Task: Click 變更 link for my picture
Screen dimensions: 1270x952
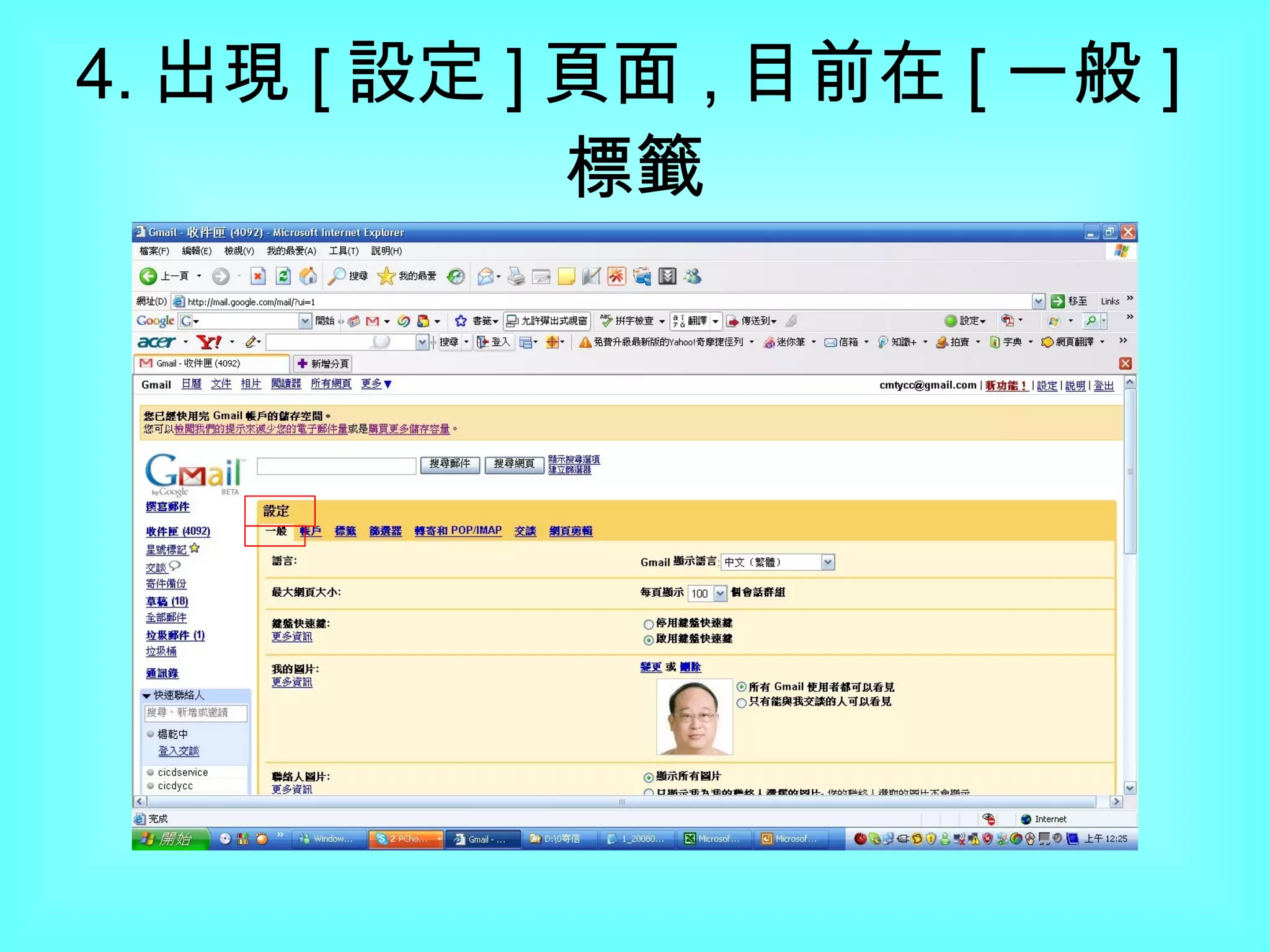Action: (651, 668)
